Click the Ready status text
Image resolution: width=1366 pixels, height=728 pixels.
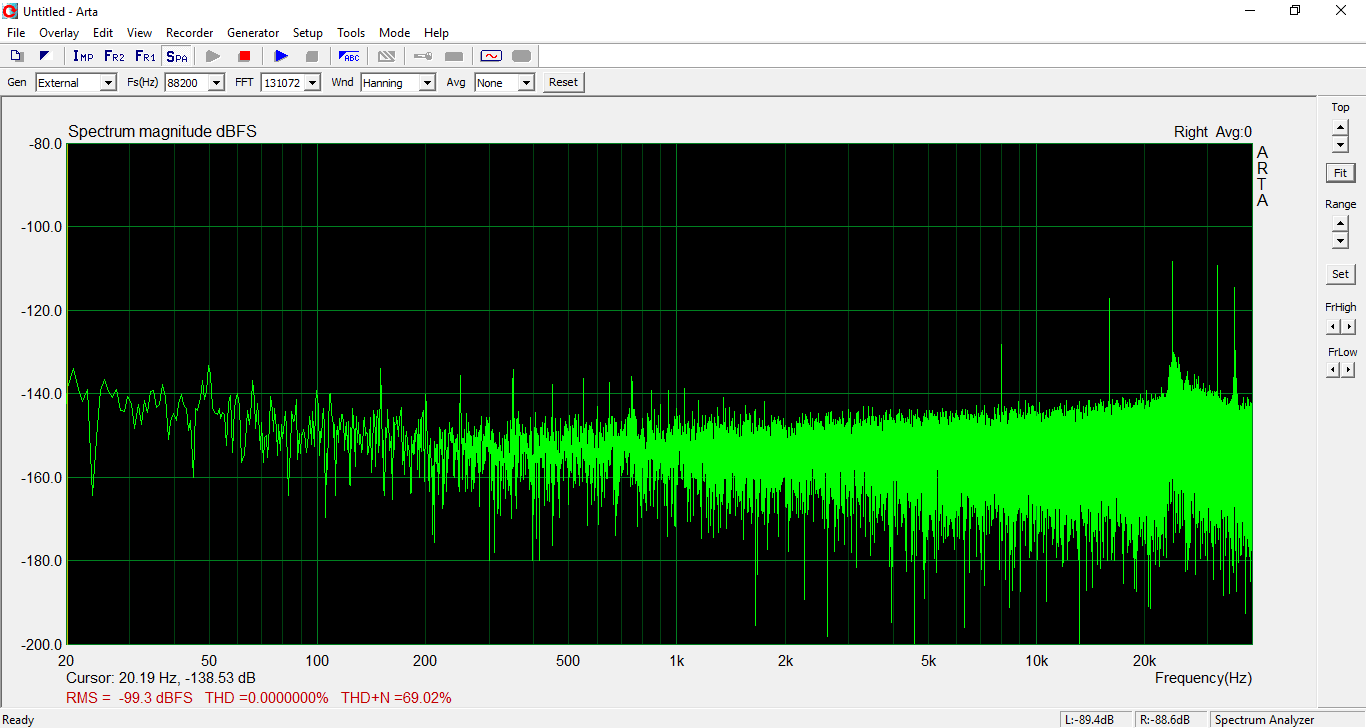(x=19, y=720)
